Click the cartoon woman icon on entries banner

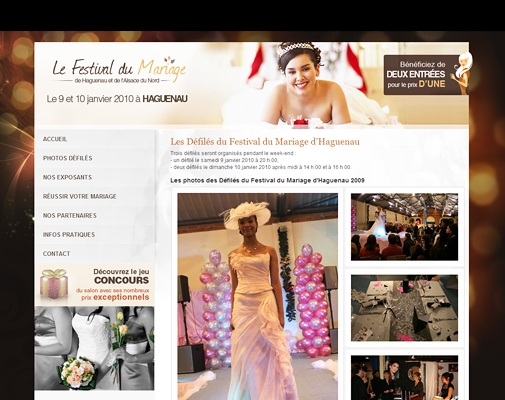click(462, 73)
